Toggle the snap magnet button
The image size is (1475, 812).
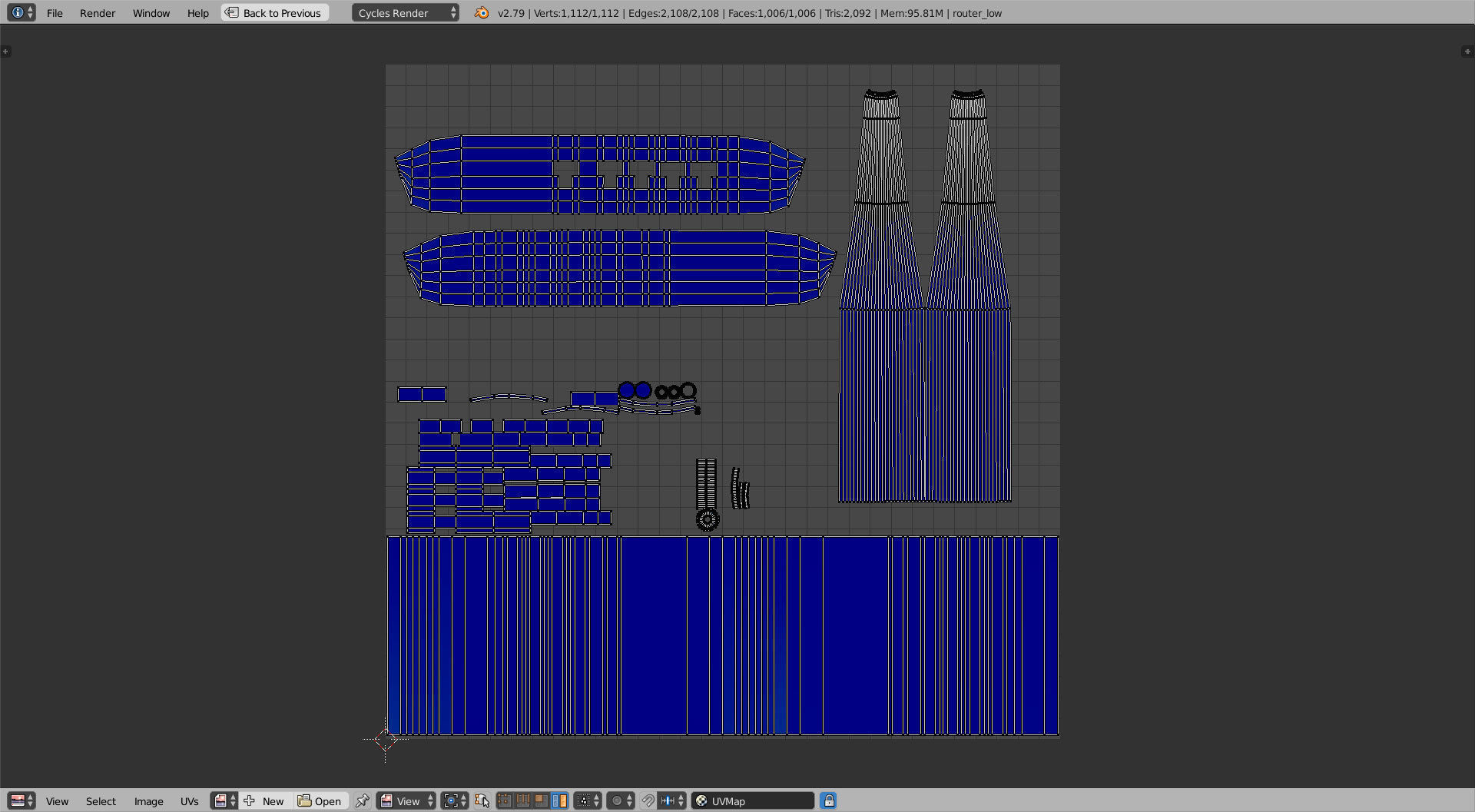[x=648, y=801]
